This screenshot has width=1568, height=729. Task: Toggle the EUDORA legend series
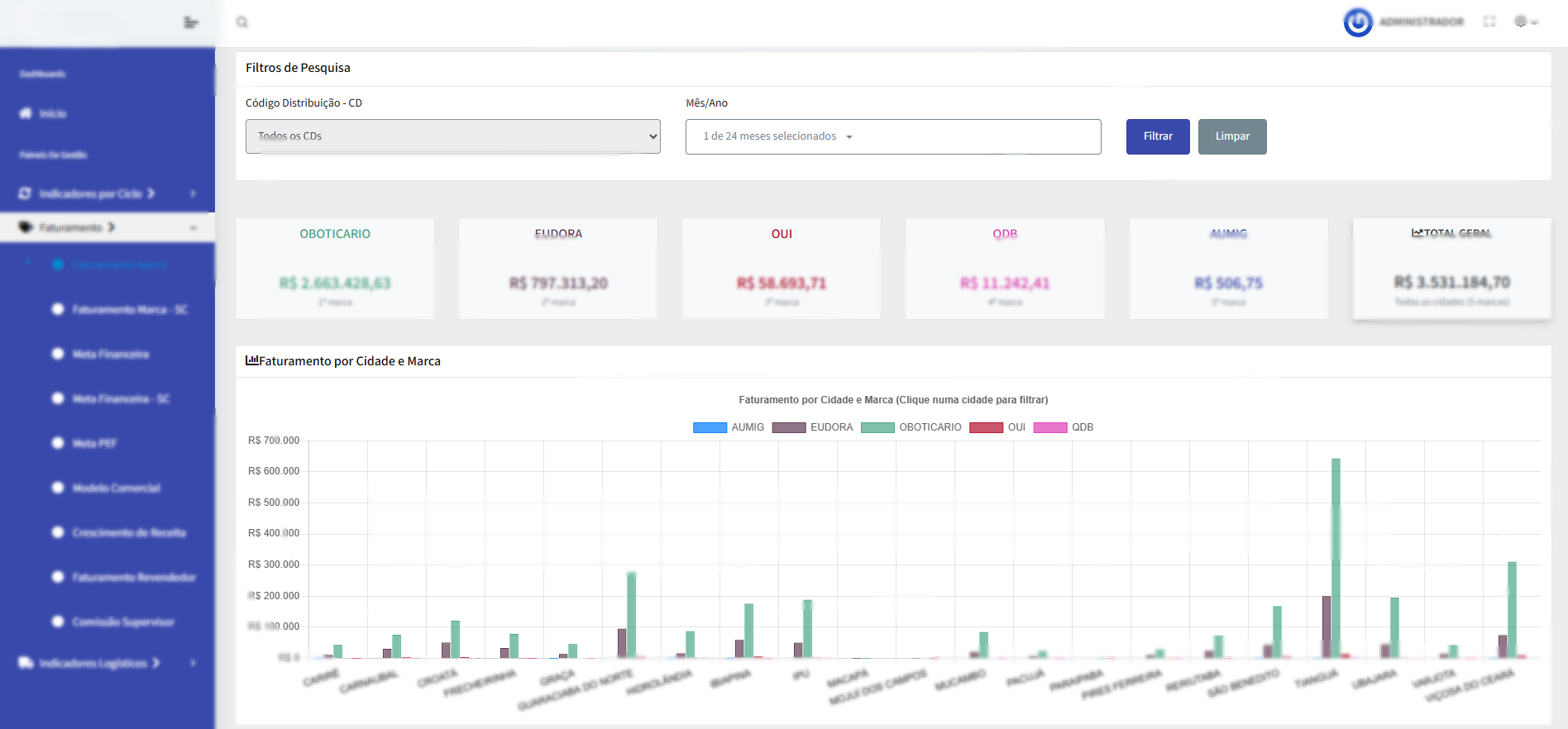pyautogui.click(x=812, y=427)
